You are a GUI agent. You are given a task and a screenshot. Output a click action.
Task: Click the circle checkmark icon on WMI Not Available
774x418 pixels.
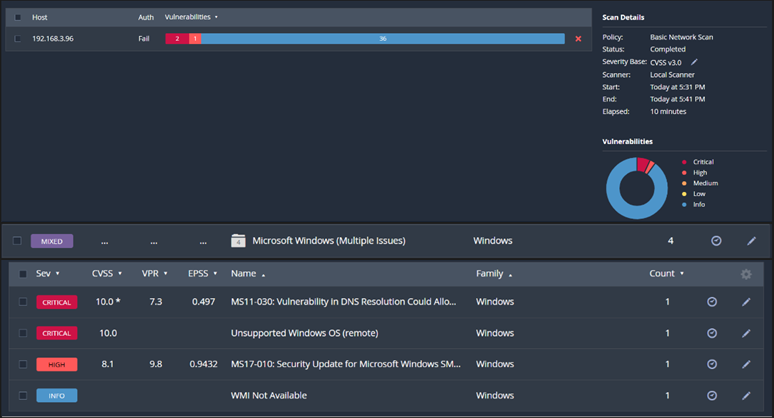pyautogui.click(x=712, y=395)
